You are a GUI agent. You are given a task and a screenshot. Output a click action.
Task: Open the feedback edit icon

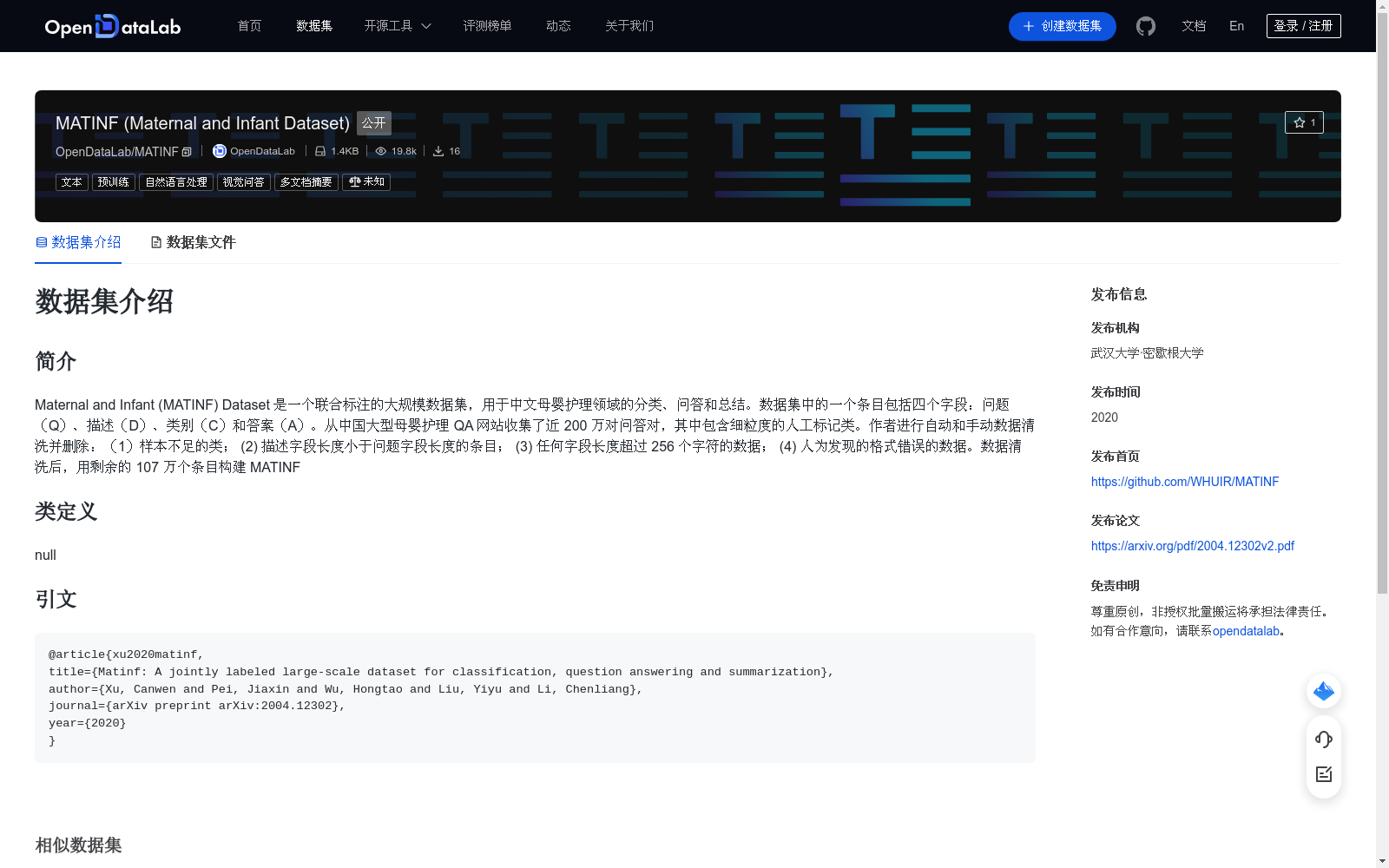[1324, 774]
